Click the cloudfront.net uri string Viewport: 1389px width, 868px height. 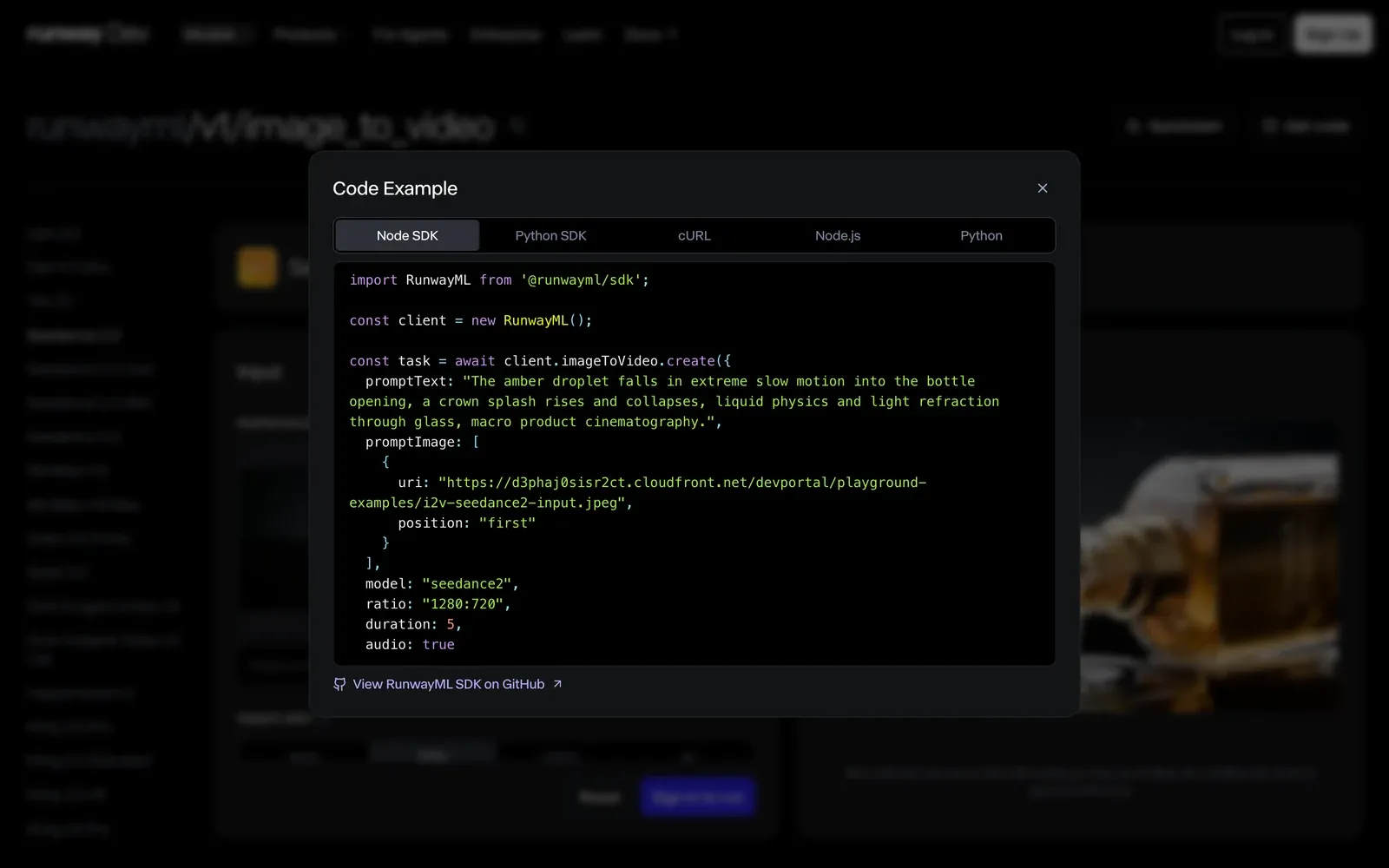click(x=638, y=493)
